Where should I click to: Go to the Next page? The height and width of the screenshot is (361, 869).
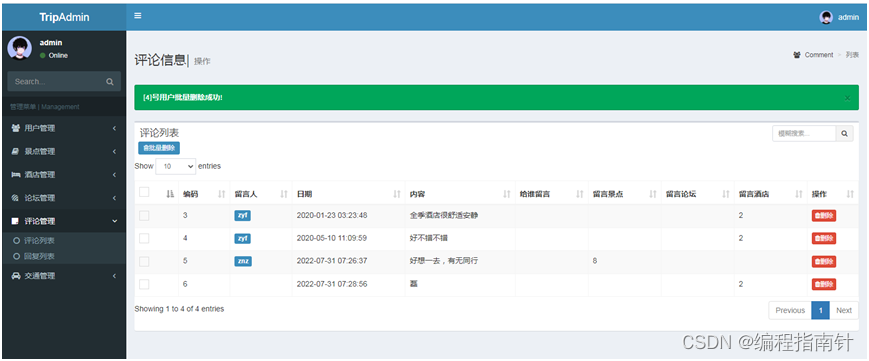click(844, 311)
